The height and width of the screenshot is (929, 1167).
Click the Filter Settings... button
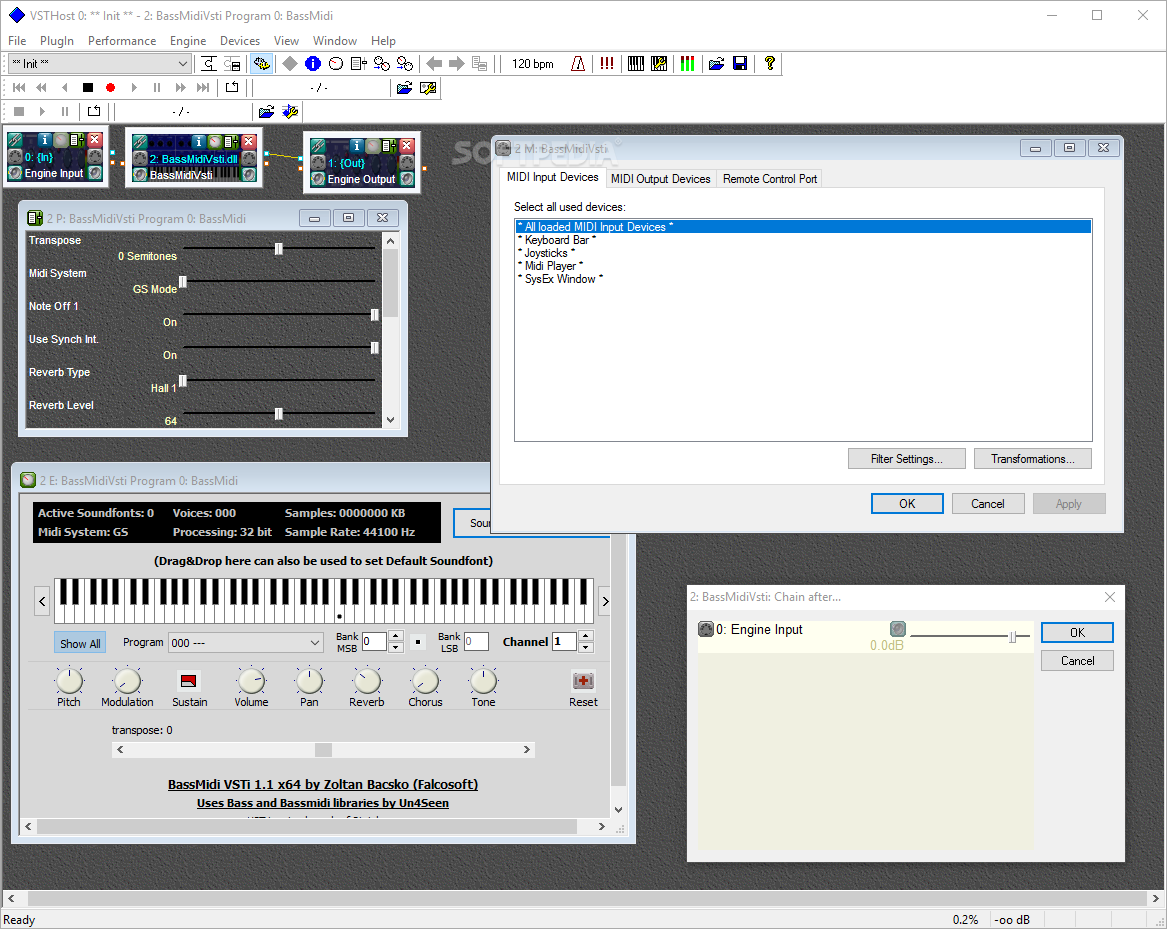tap(907, 459)
